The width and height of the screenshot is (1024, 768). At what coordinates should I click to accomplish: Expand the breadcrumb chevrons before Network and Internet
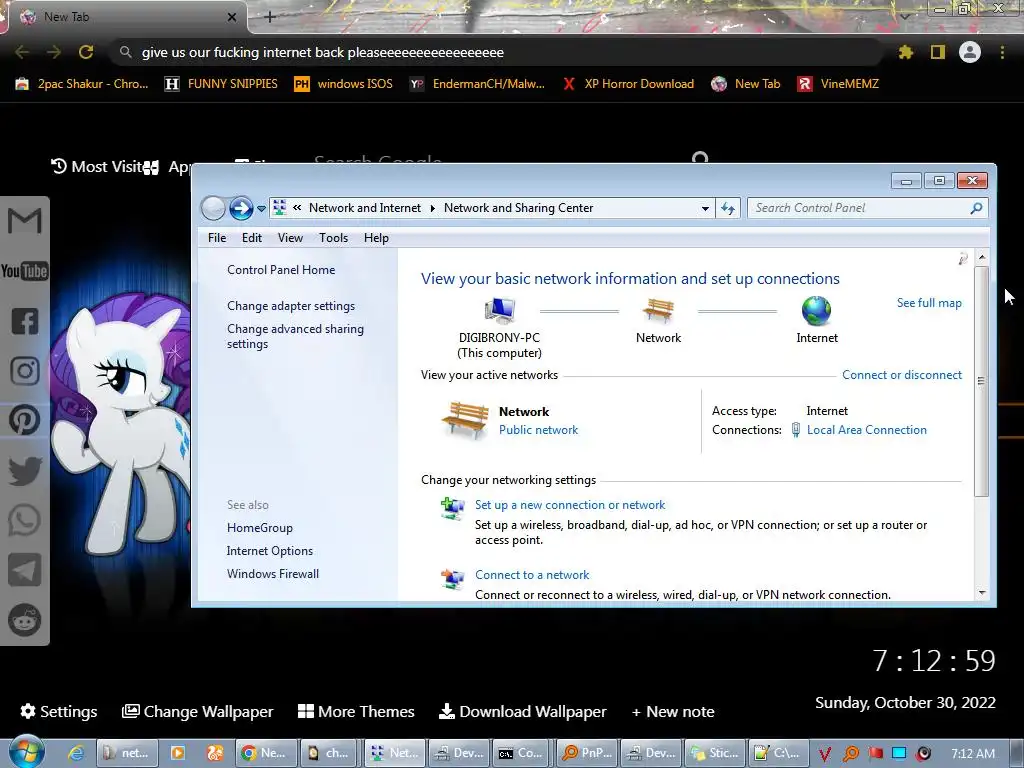297,208
